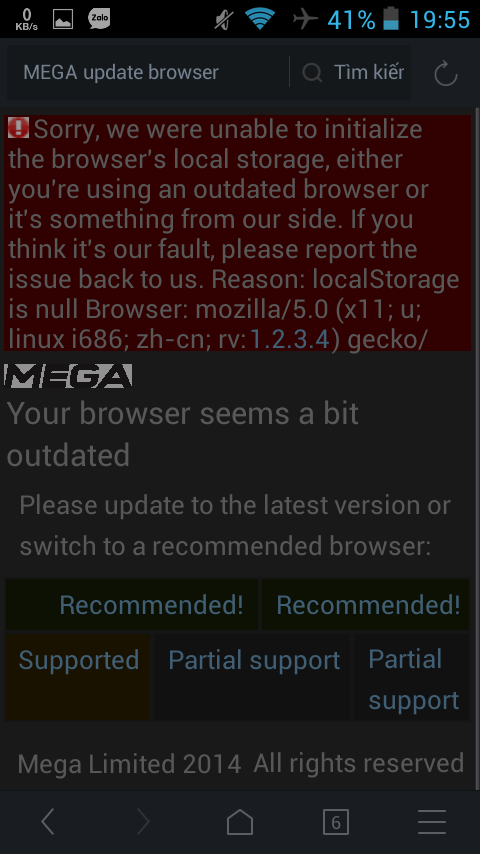The height and width of the screenshot is (854, 480).
Task: Open the browser hamburger menu
Action: [432, 821]
